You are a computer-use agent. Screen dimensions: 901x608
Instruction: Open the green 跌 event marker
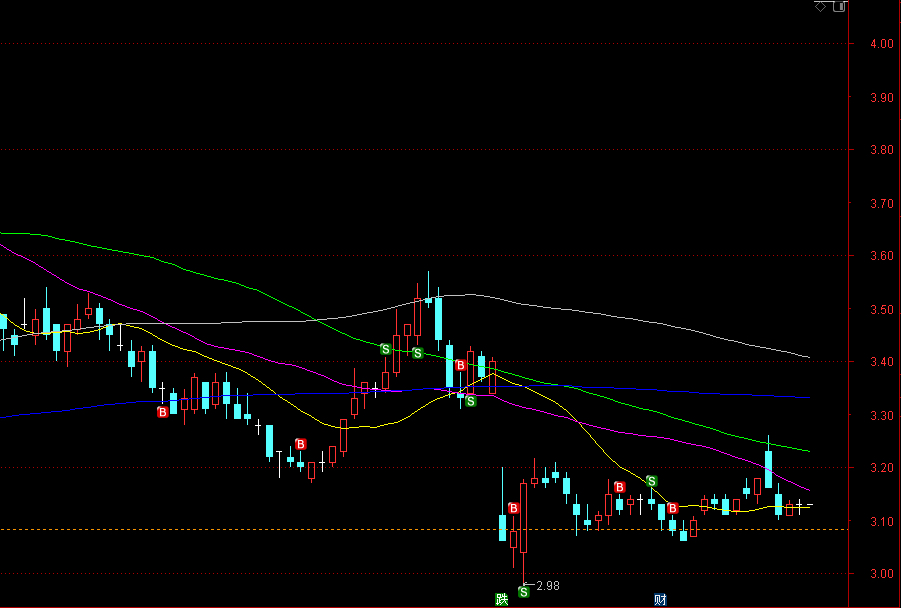tap(502, 599)
